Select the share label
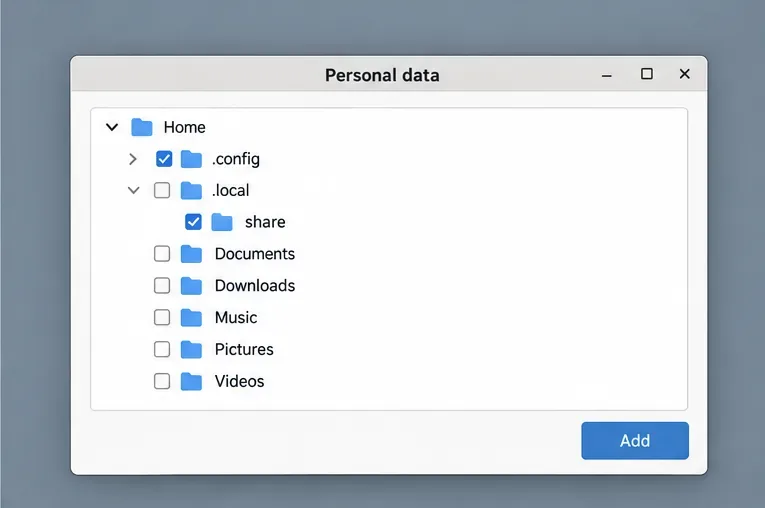 click(x=265, y=222)
